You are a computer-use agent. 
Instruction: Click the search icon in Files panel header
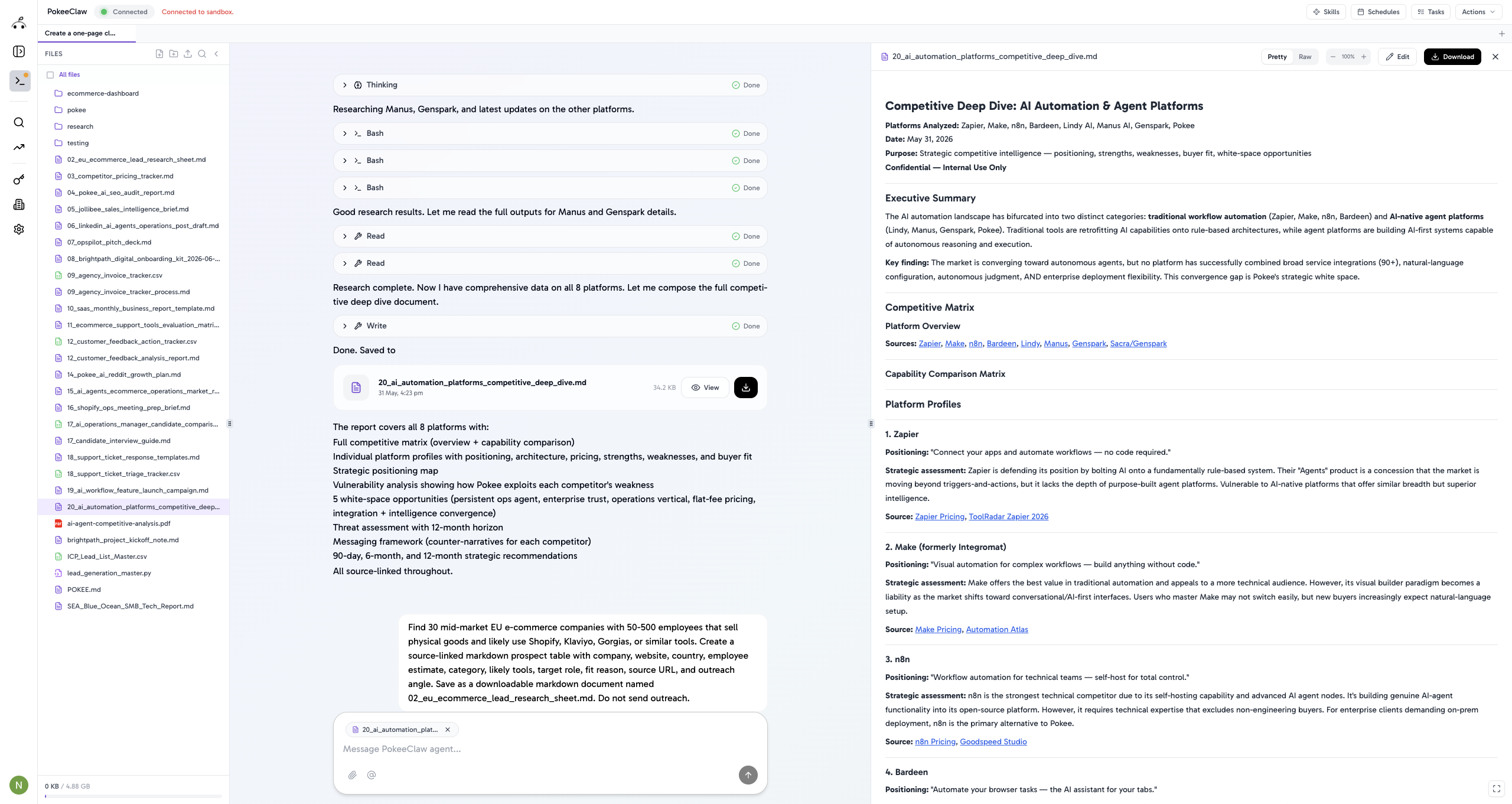tap(202, 54)
